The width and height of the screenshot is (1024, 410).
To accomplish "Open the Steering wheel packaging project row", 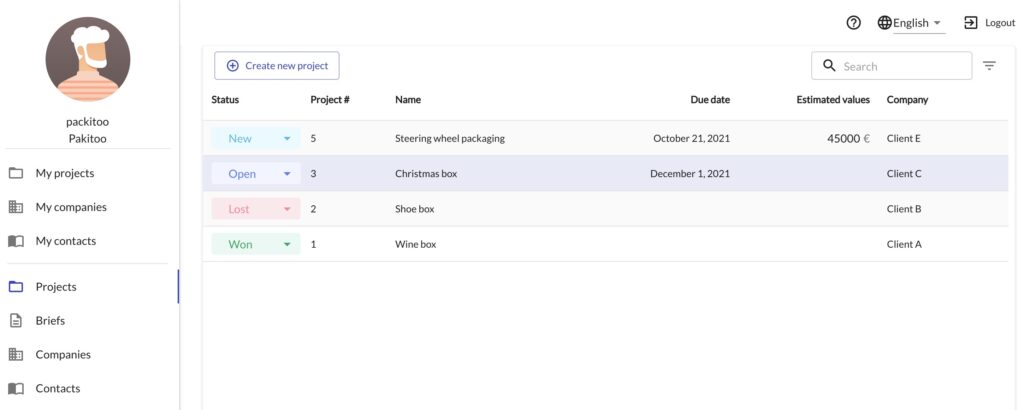I will point(605,138).
